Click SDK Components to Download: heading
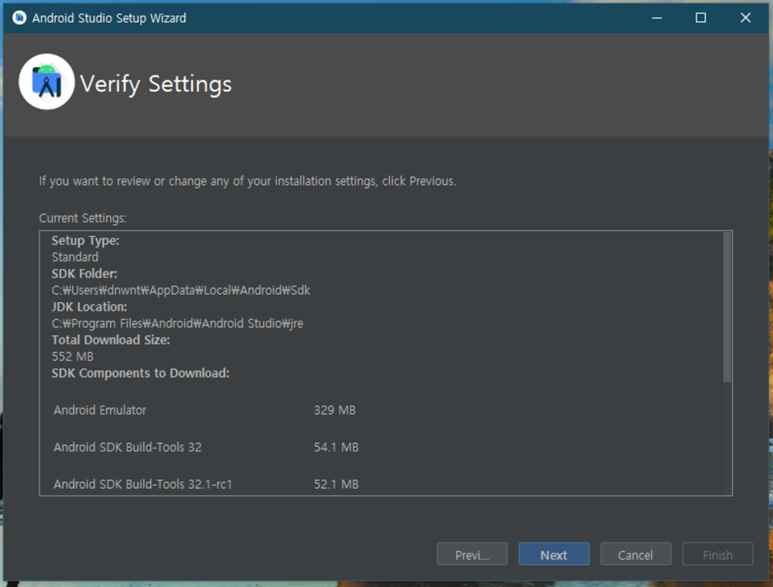The height and width of the screenshot is (587, 773). 141,373
